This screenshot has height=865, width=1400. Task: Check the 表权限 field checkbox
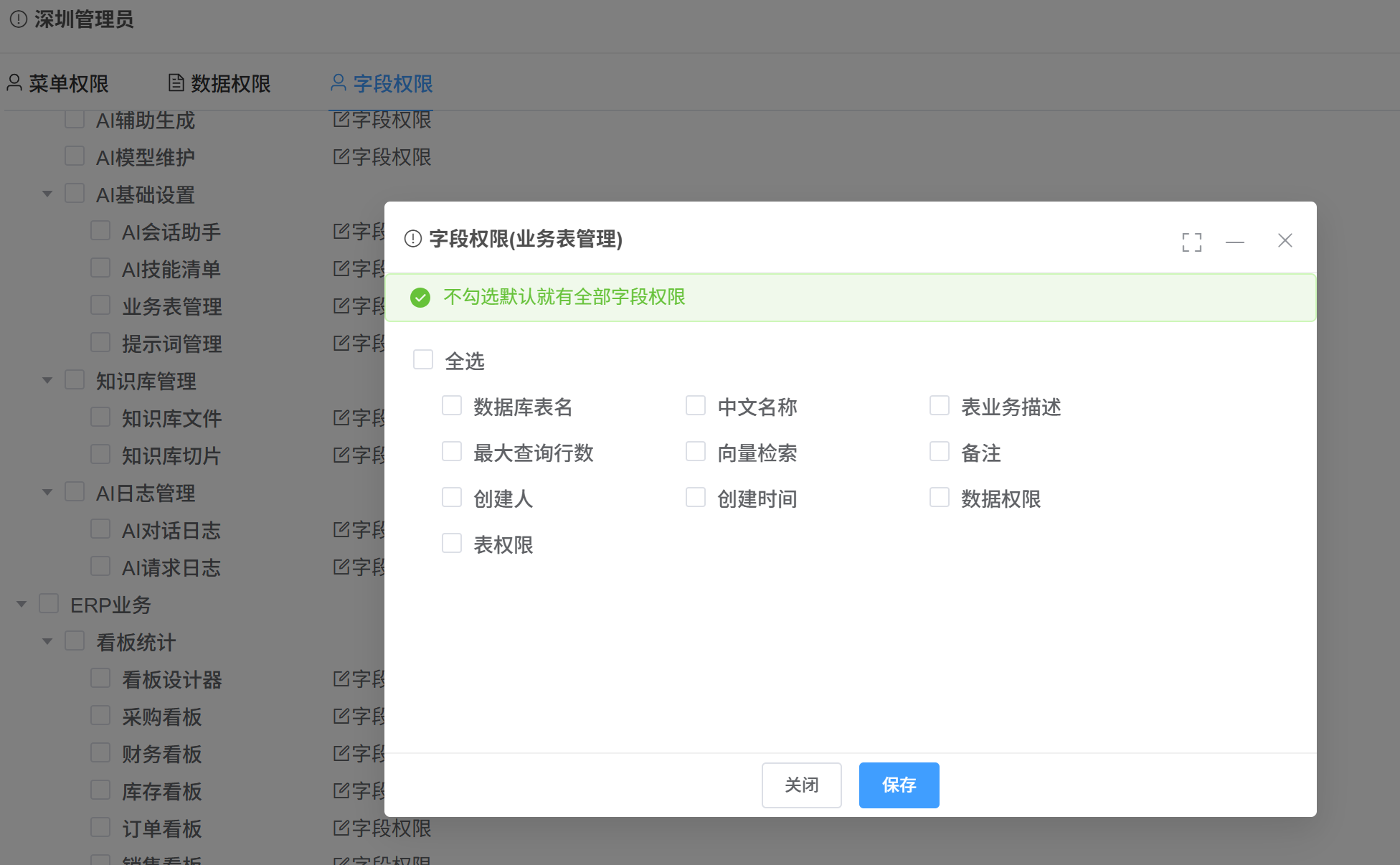452,543
